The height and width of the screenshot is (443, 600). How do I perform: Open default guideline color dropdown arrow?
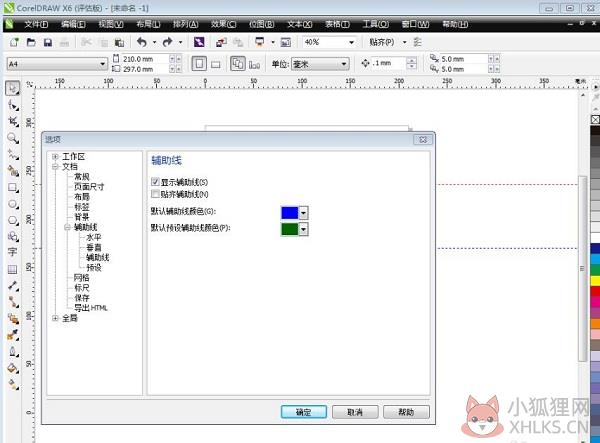(303, 213)
